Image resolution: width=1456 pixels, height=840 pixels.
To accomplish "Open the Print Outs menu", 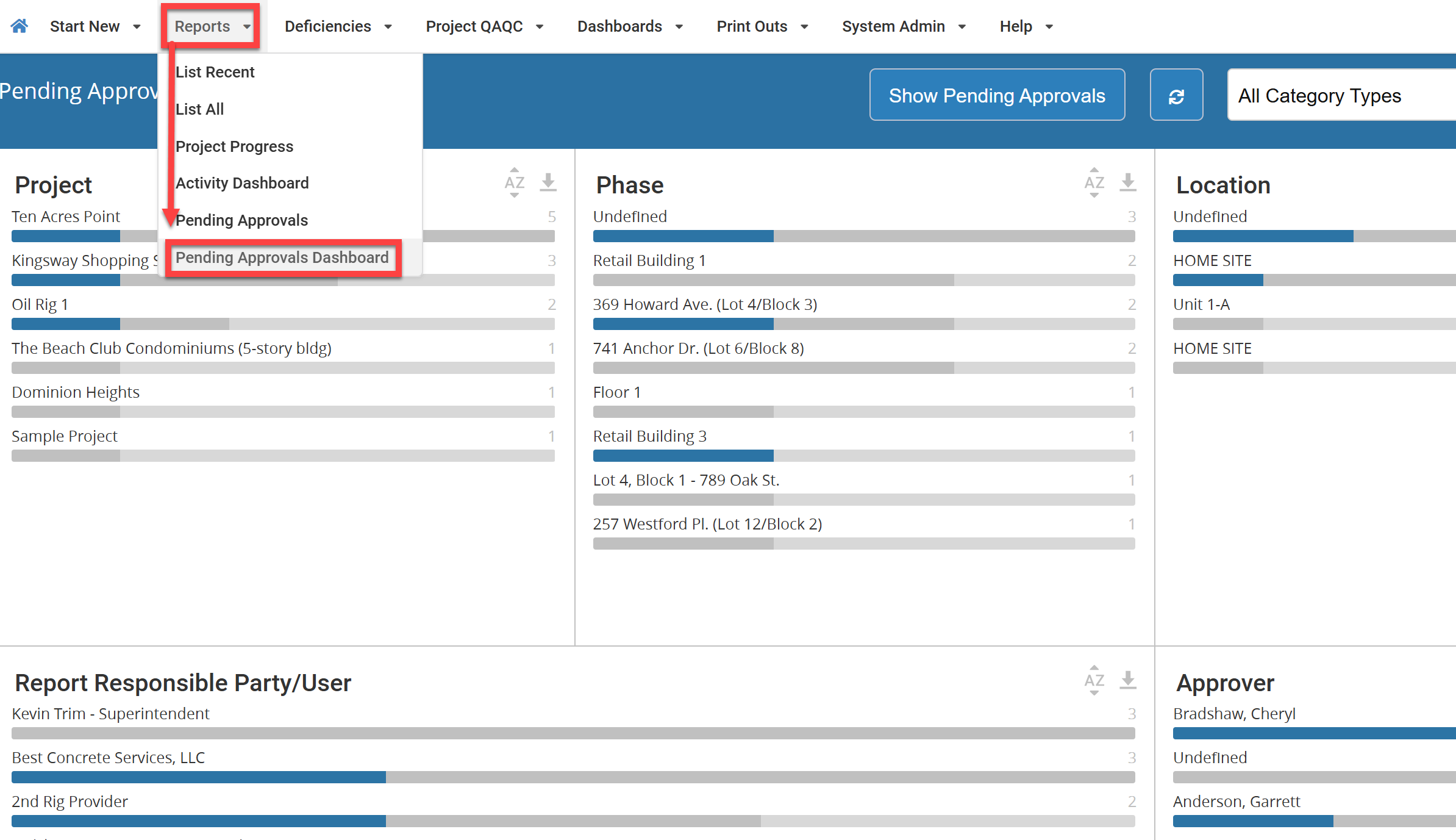I will click(762, 26).
